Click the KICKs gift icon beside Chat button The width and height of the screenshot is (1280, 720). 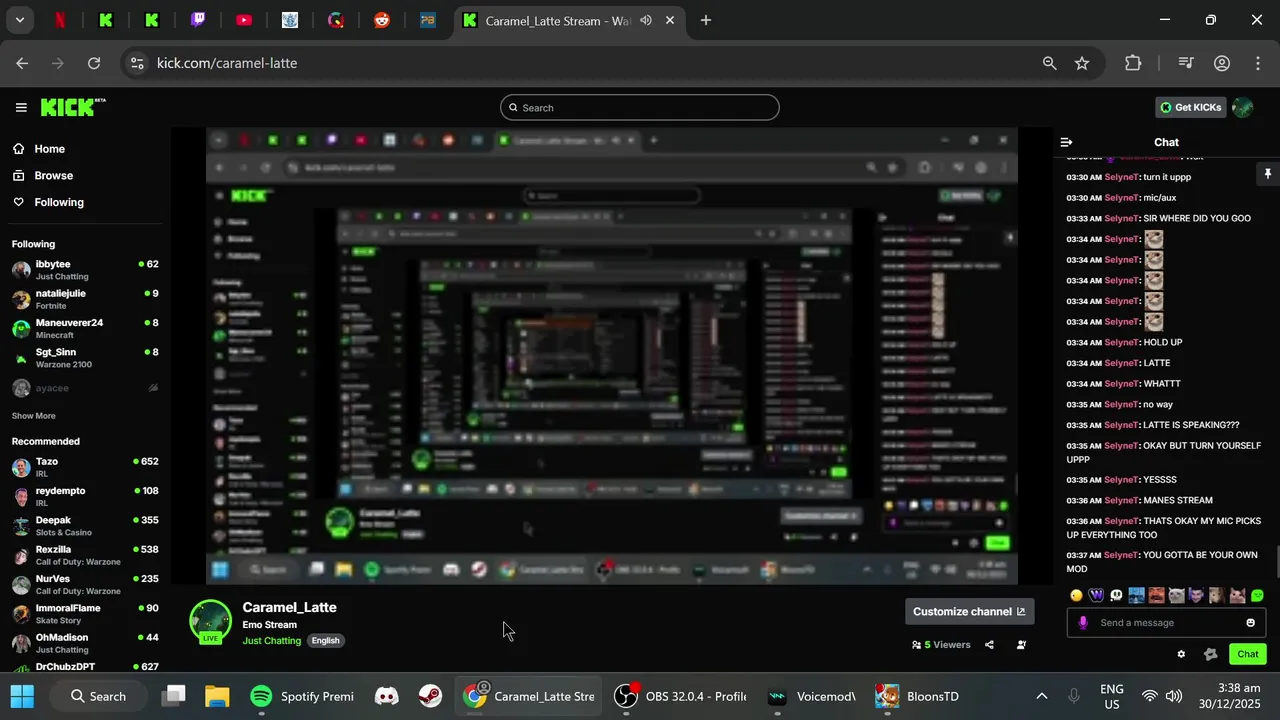1211,654
